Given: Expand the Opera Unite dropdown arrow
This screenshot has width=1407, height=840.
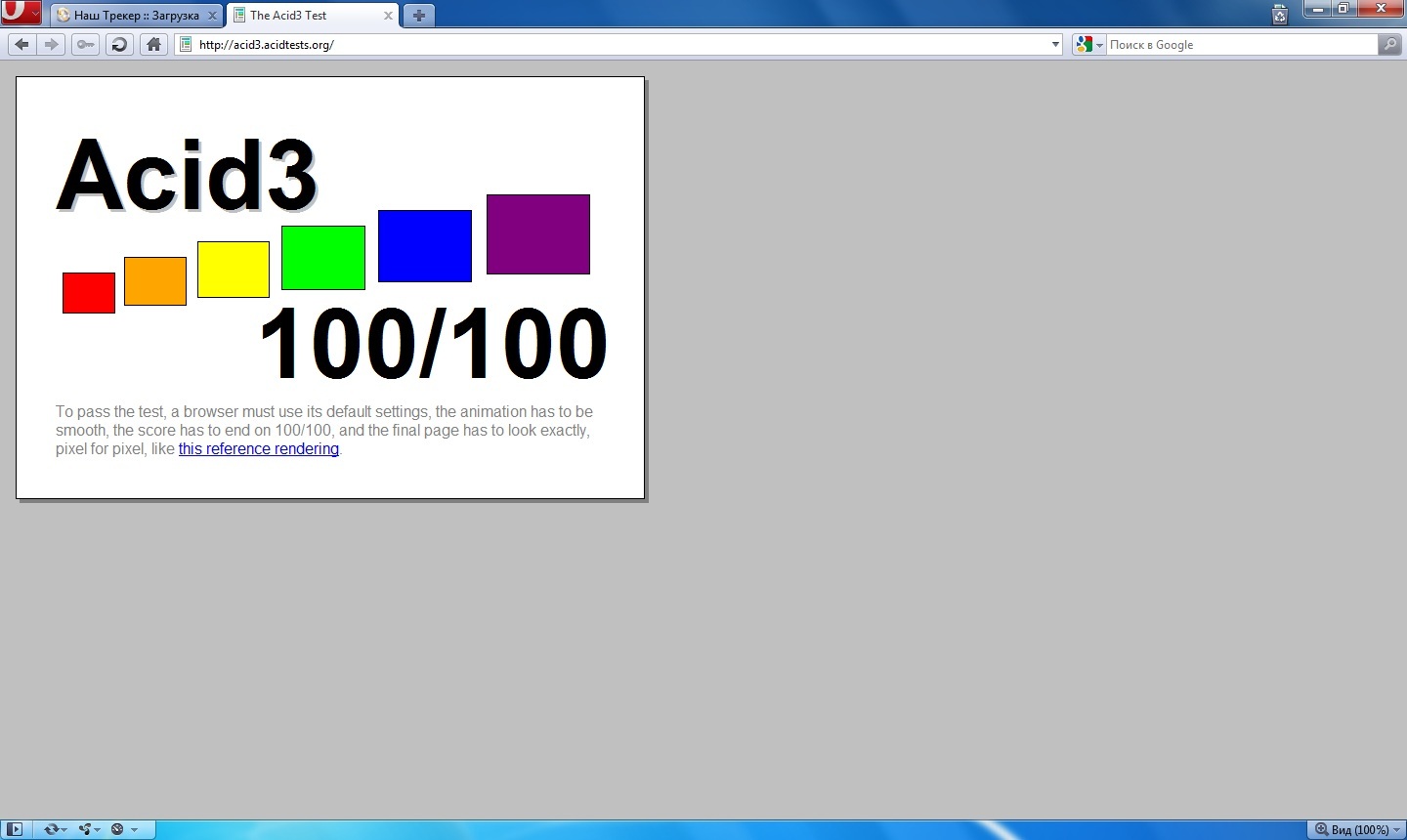Looking at the screenshot, I should pyautogui.click(x=98, y=830).
